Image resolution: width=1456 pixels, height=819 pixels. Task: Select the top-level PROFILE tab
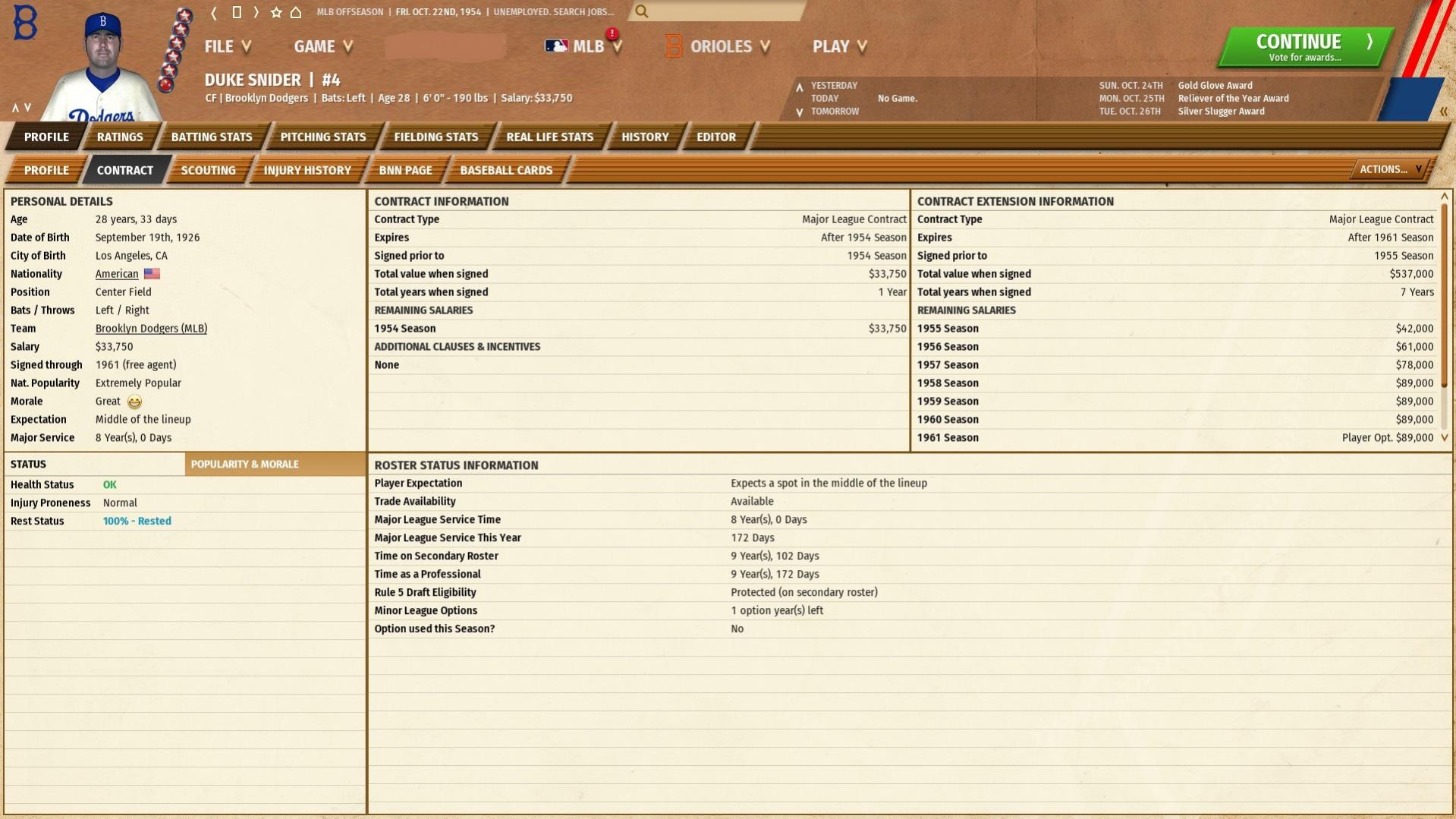pyautogui.click(x=46, y=137)
